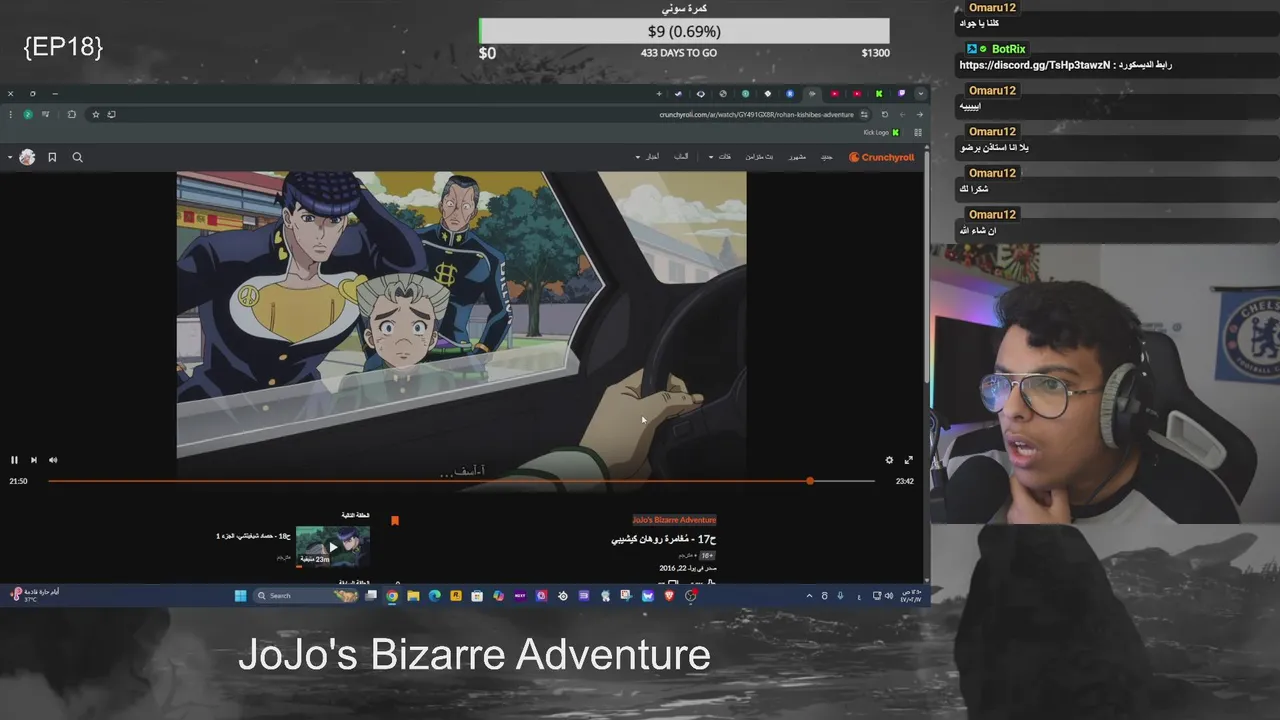Viewport: 1280px width, 720px height.
Task: Seek on the video timeline bar
Action: [x=461, y=481]
